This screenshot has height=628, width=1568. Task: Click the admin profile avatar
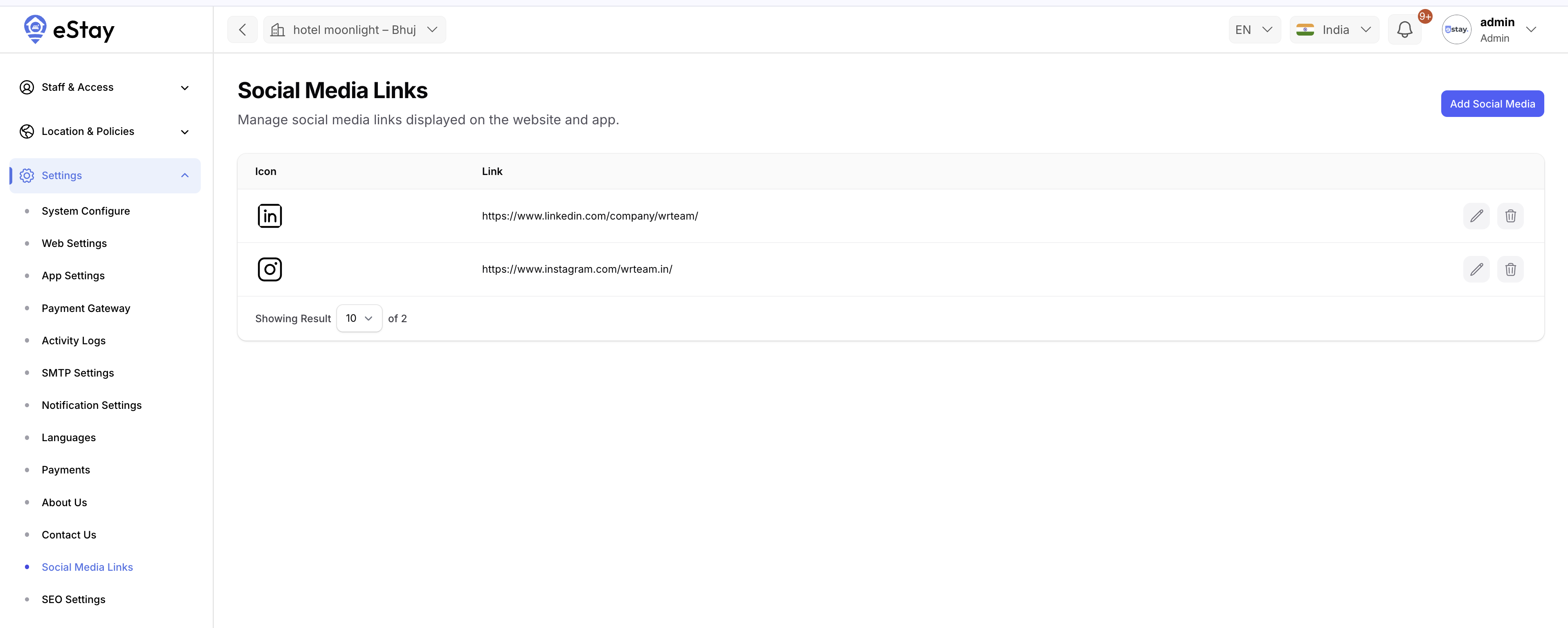[1456, 30]
